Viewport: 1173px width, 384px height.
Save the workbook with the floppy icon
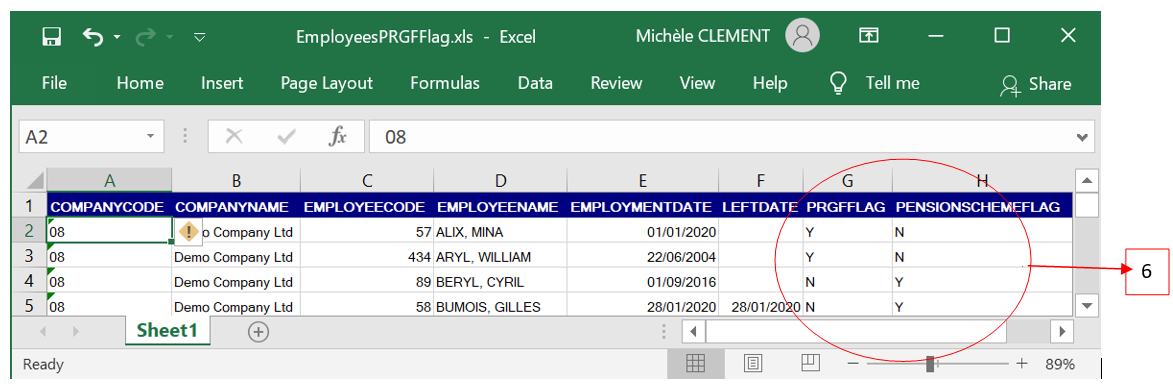pyautogui.click(x=52, y=36)
